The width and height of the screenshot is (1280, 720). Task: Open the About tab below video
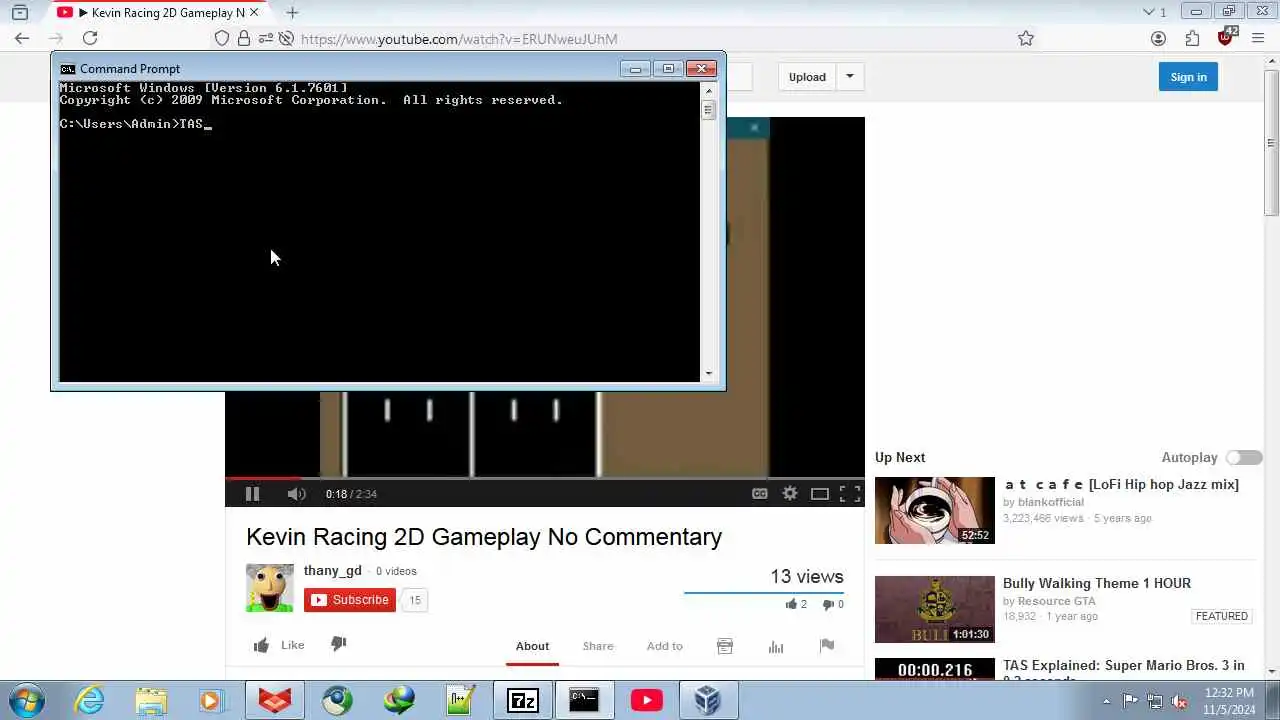point(532,646)
